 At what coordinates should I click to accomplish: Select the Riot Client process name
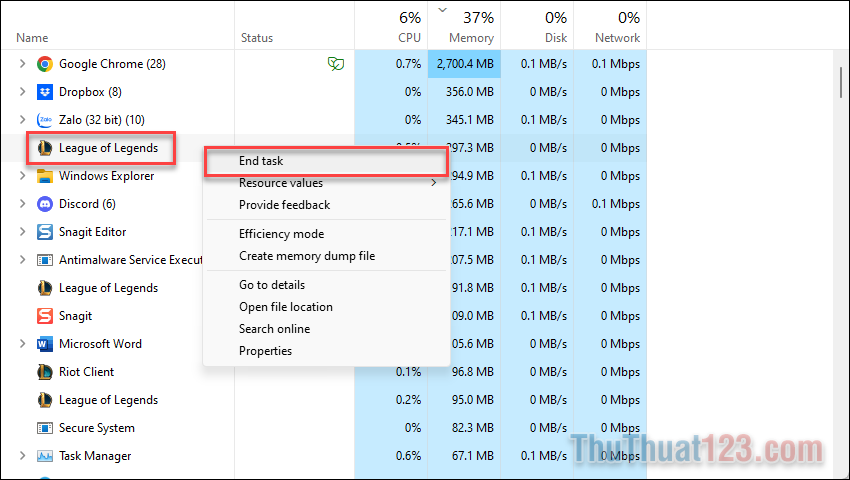86,372
